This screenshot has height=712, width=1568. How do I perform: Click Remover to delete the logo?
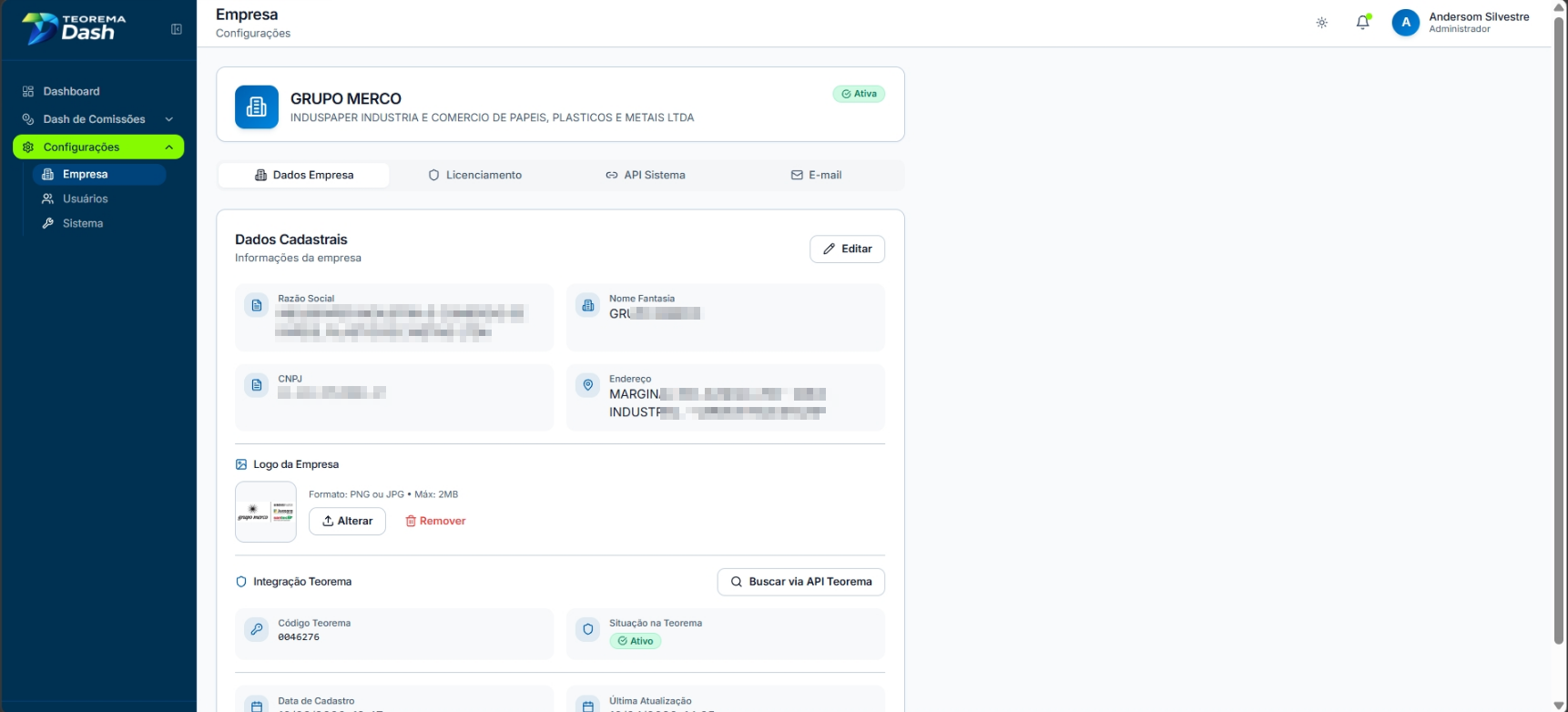click(435, 521)
